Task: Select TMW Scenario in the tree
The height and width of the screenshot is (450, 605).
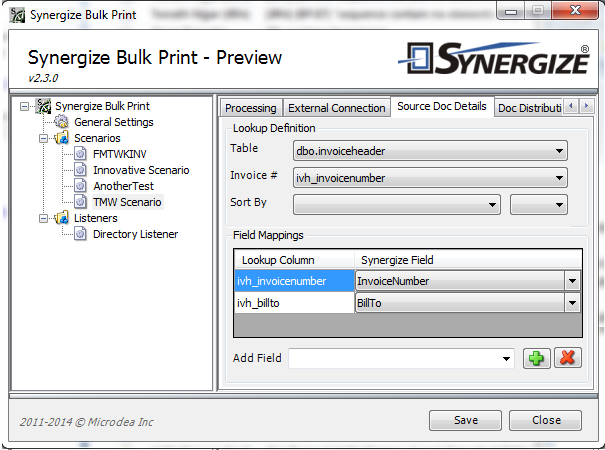Action: tap(127, 202)
